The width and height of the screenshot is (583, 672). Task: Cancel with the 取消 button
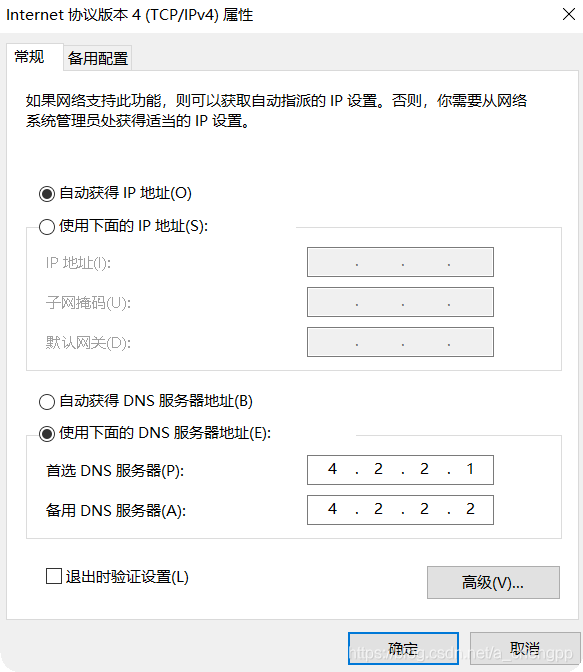525,648
